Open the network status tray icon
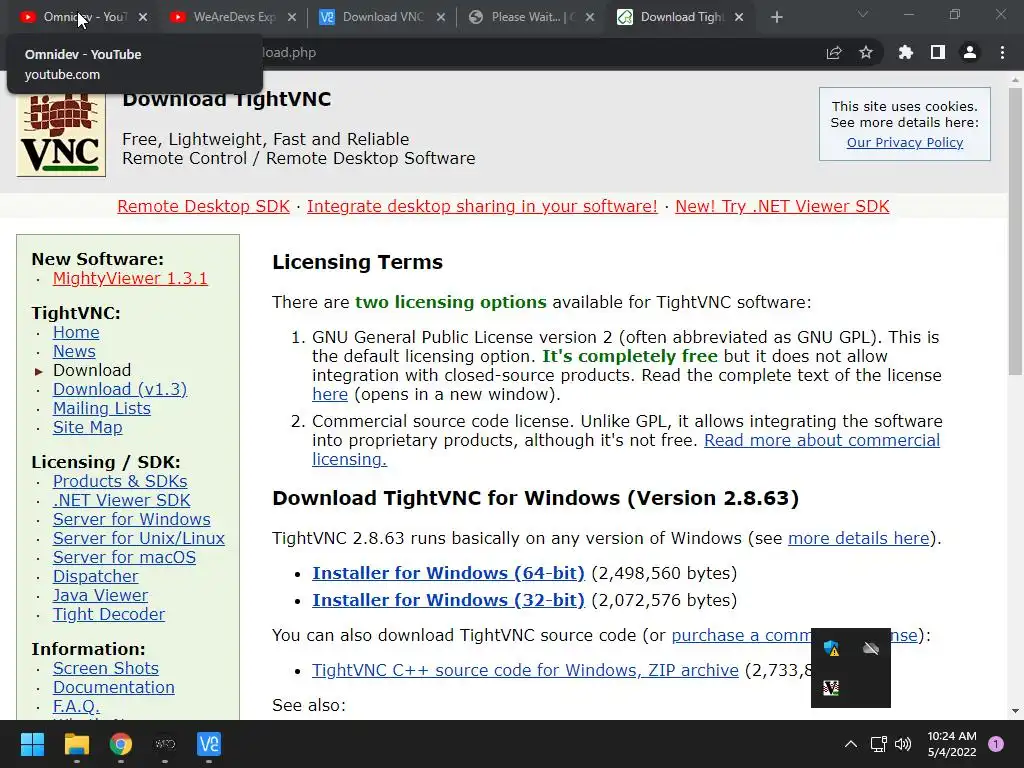1024x768 pixels. (x=878, y=744)
